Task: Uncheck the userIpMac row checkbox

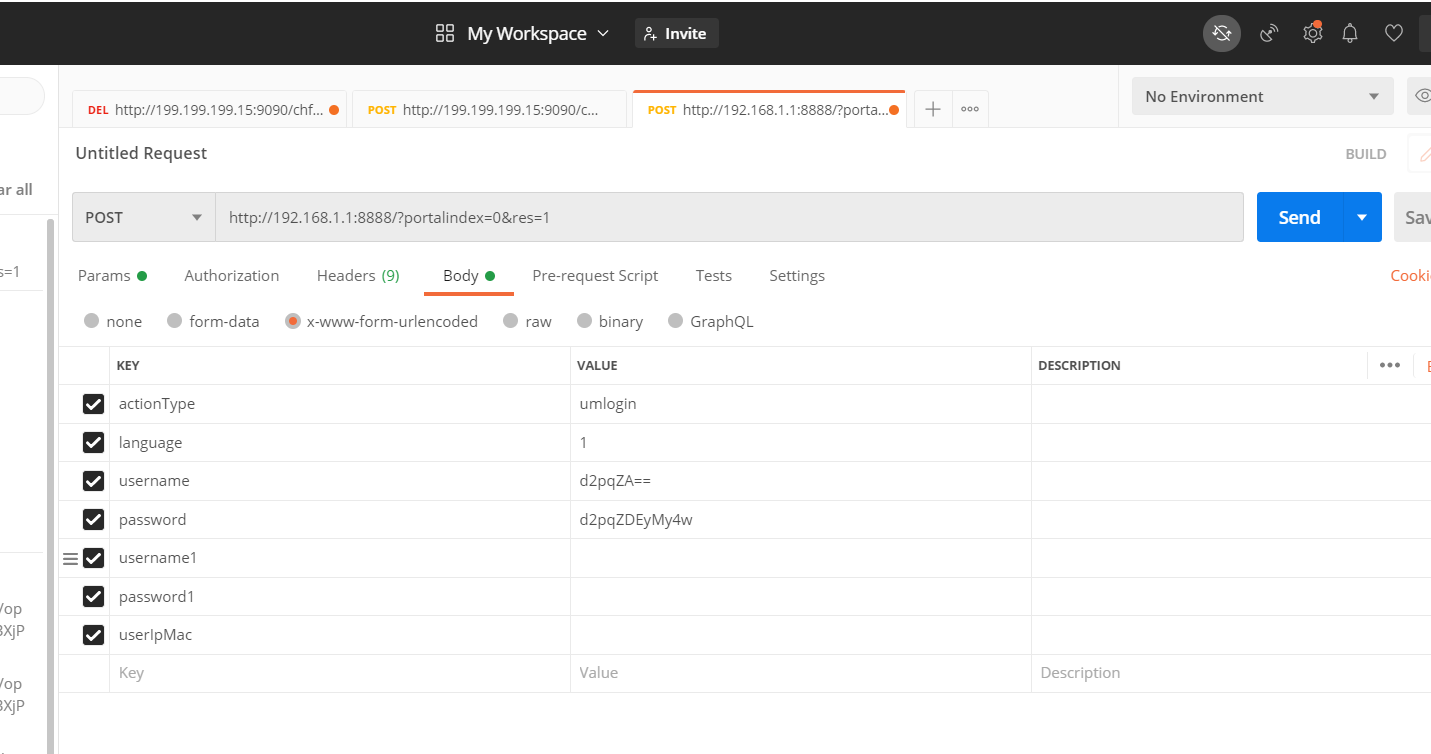Action: coord(93,635)
